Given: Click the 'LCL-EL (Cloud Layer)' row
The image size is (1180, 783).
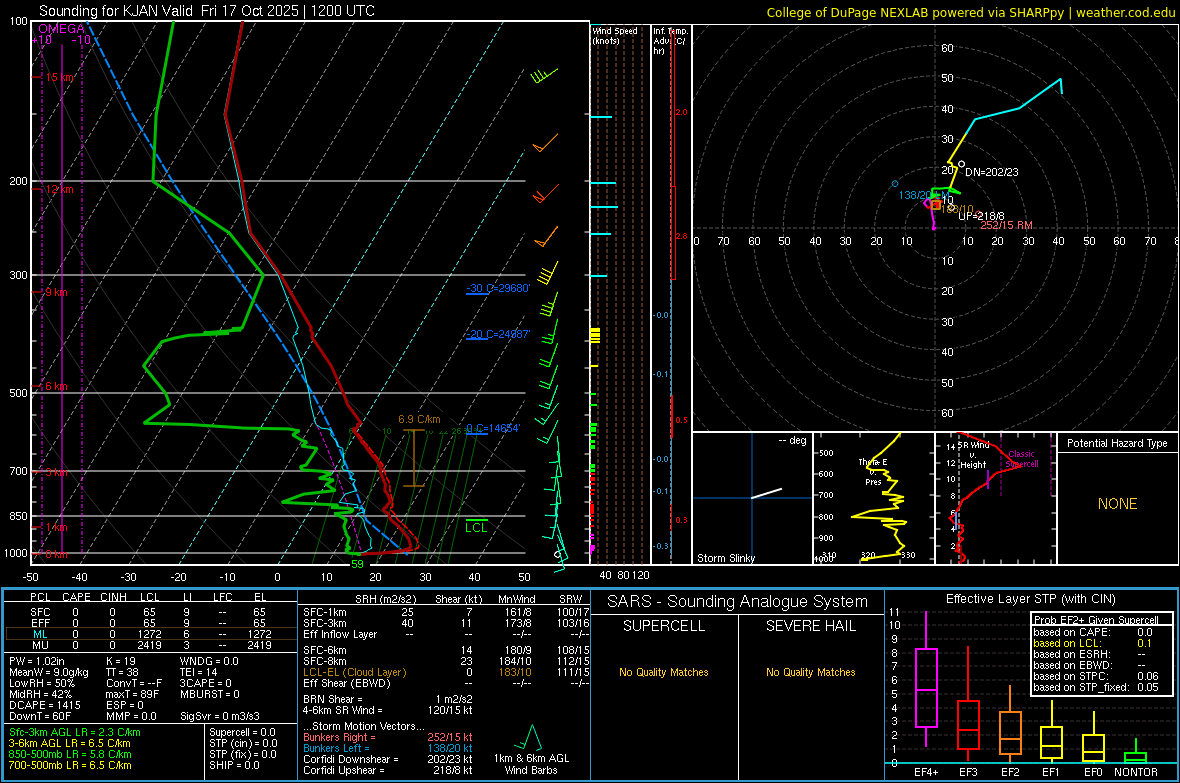Looking at the screenshot, I should (446, 672).
